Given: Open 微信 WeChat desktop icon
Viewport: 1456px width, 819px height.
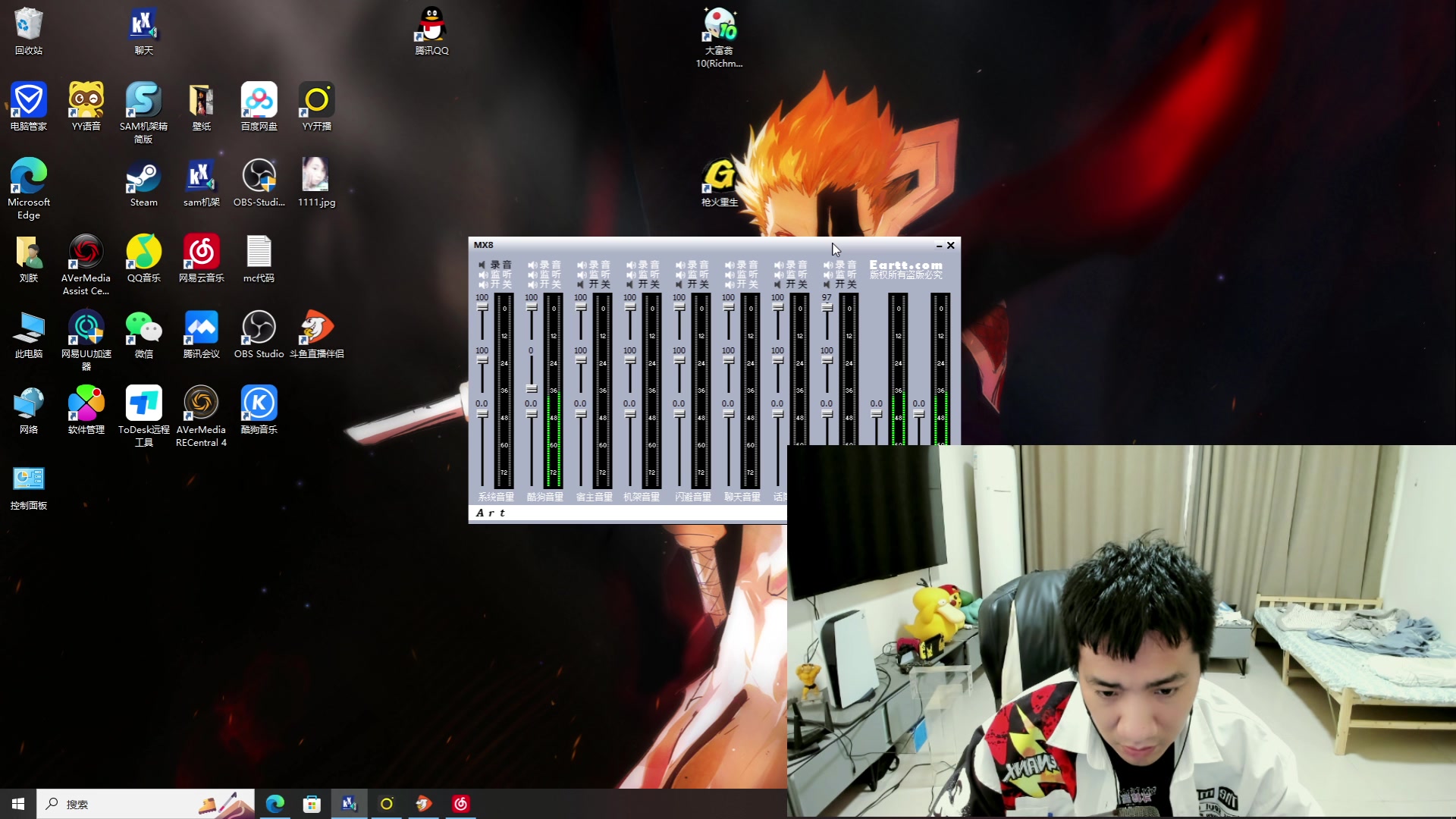Looking at the screenshot, I should click(x=143, y=334).
